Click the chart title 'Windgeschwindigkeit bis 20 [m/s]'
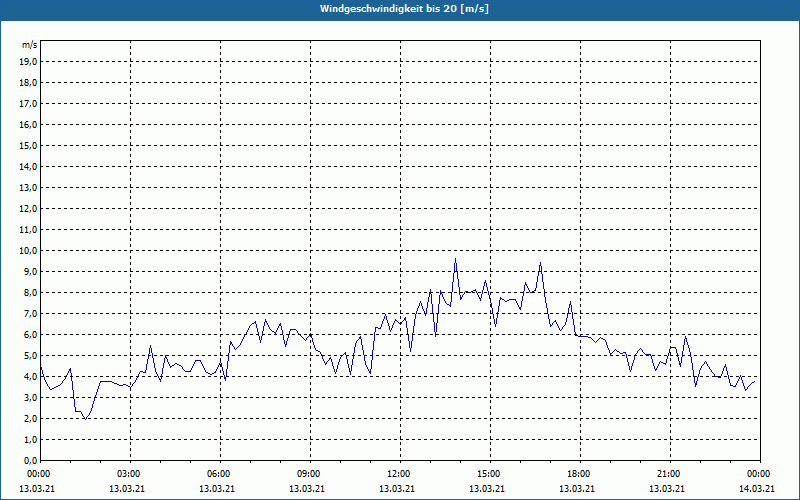The image size is (800, 500). pos(404,9)
